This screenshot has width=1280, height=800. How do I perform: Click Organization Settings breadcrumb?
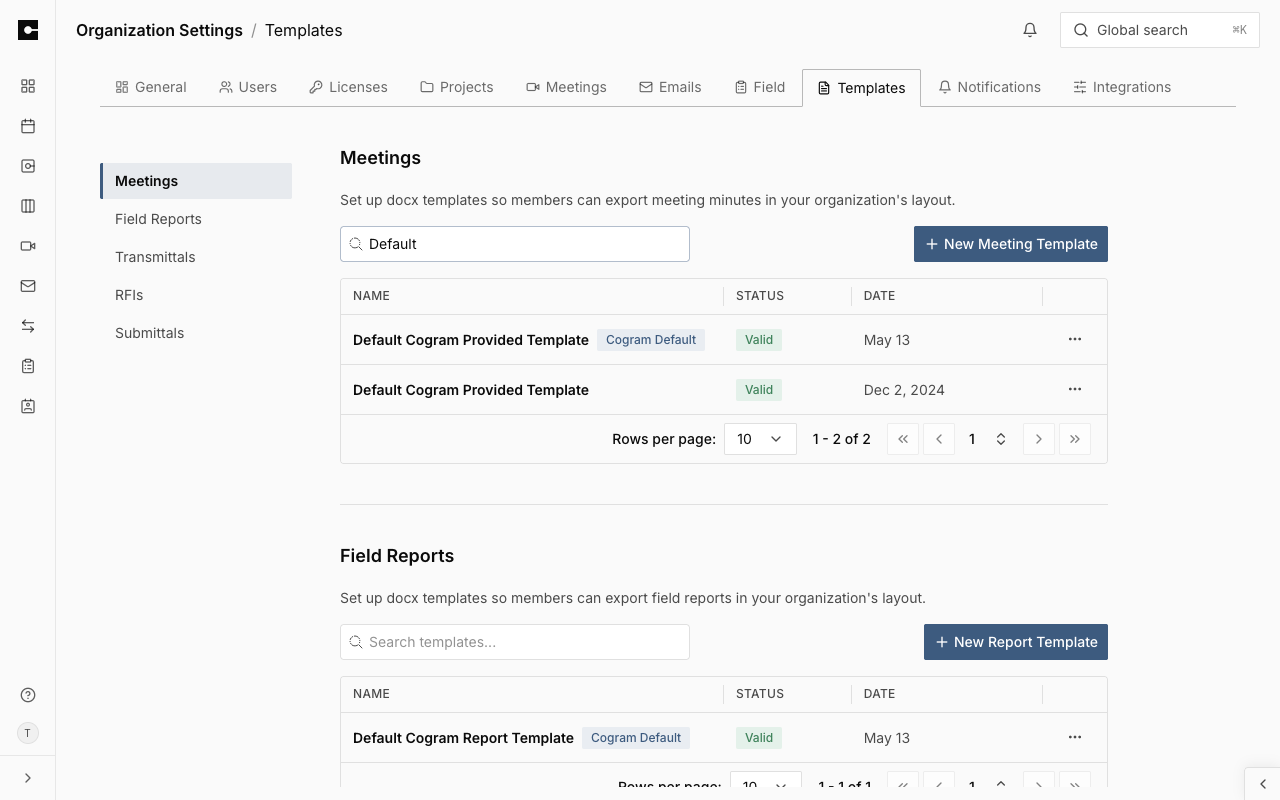pyautogui.click(x=159, y=30)
